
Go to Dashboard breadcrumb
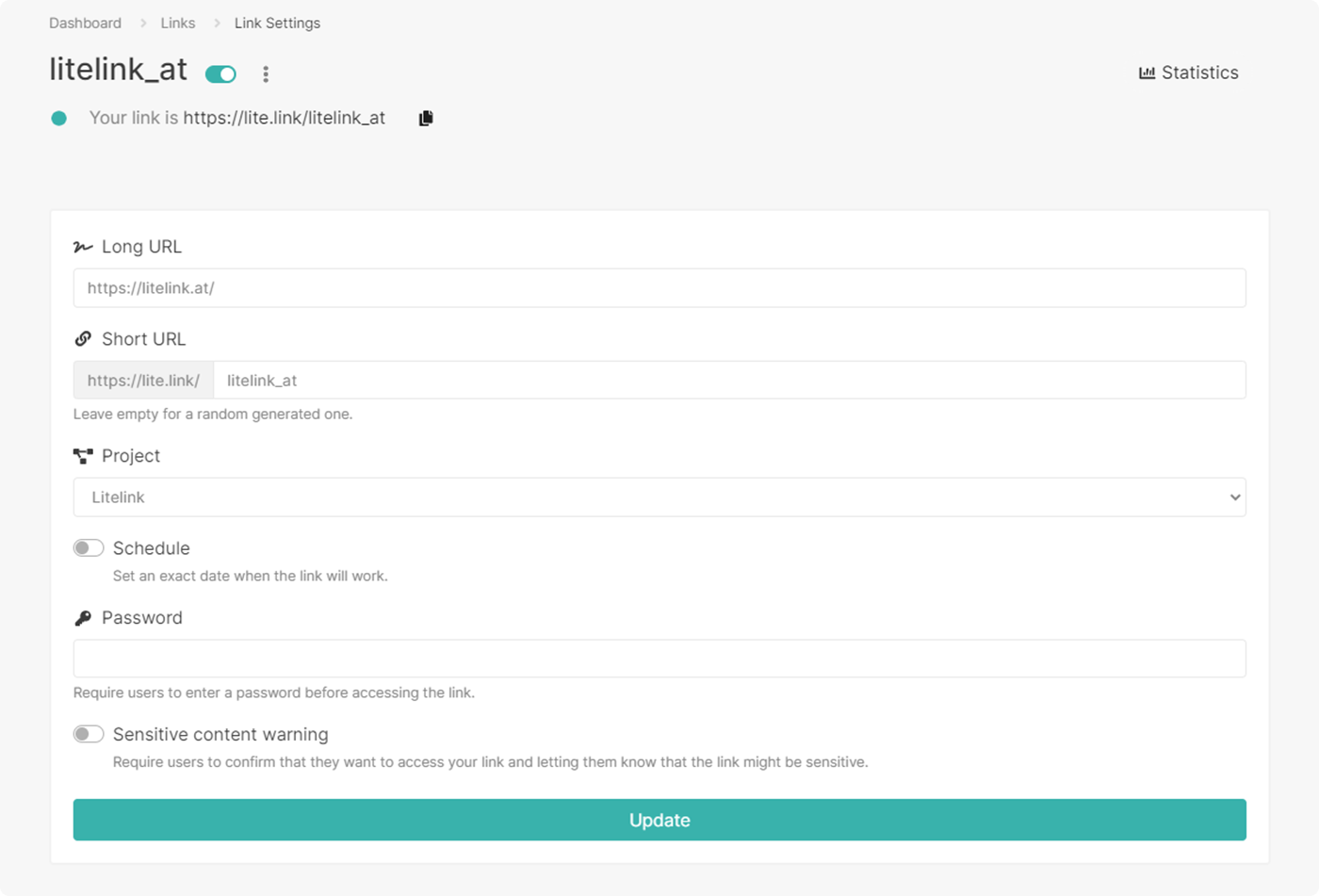point(85,23)
